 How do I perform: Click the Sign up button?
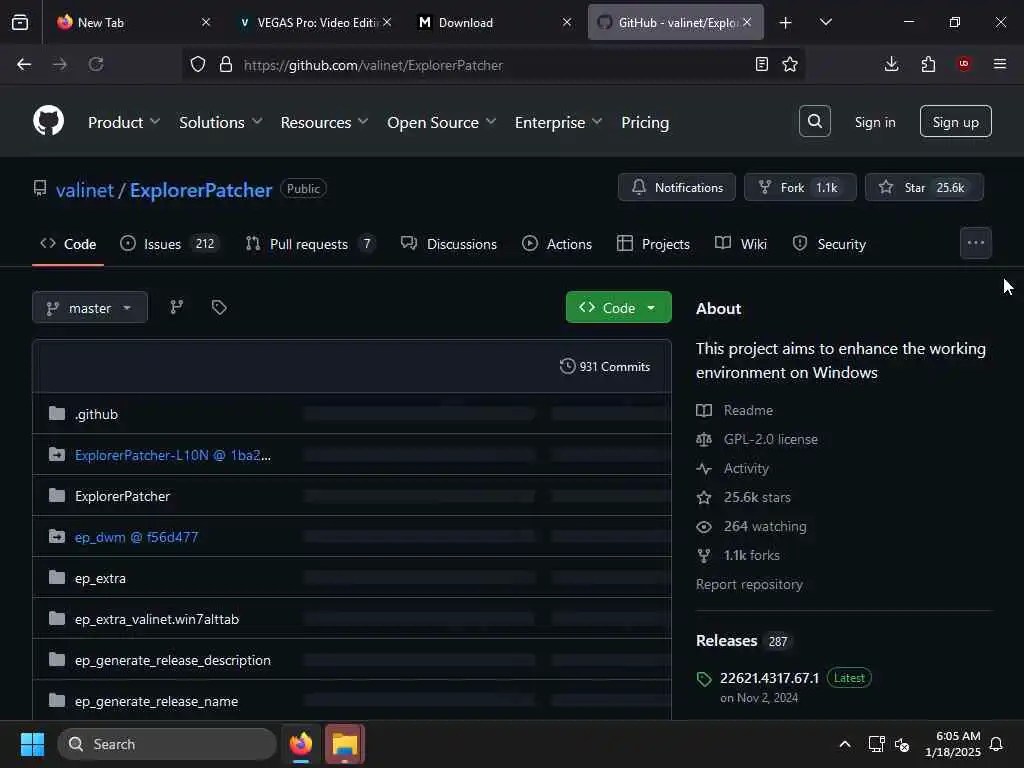955,121
